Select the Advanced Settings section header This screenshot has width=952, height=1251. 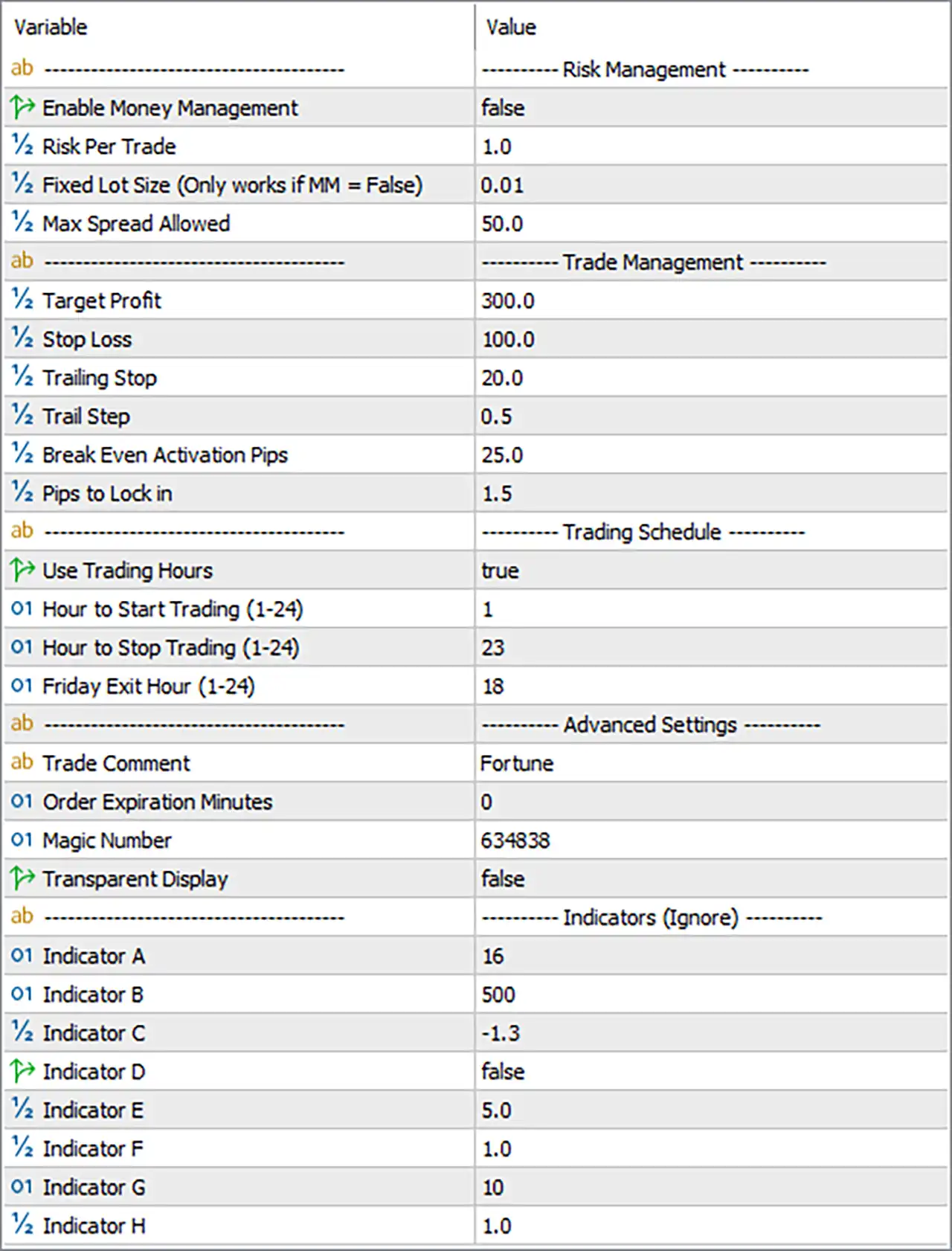(x=650, y=724)
